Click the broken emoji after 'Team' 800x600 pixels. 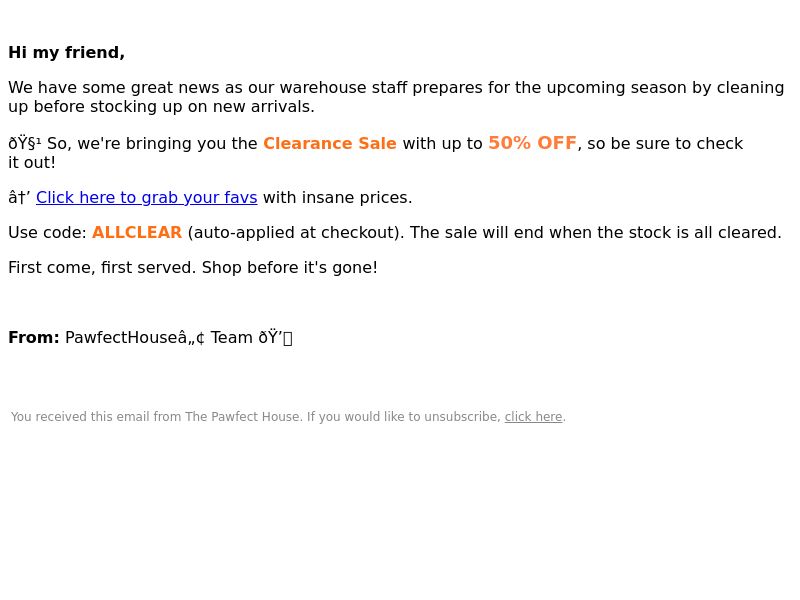pos(275,337)
